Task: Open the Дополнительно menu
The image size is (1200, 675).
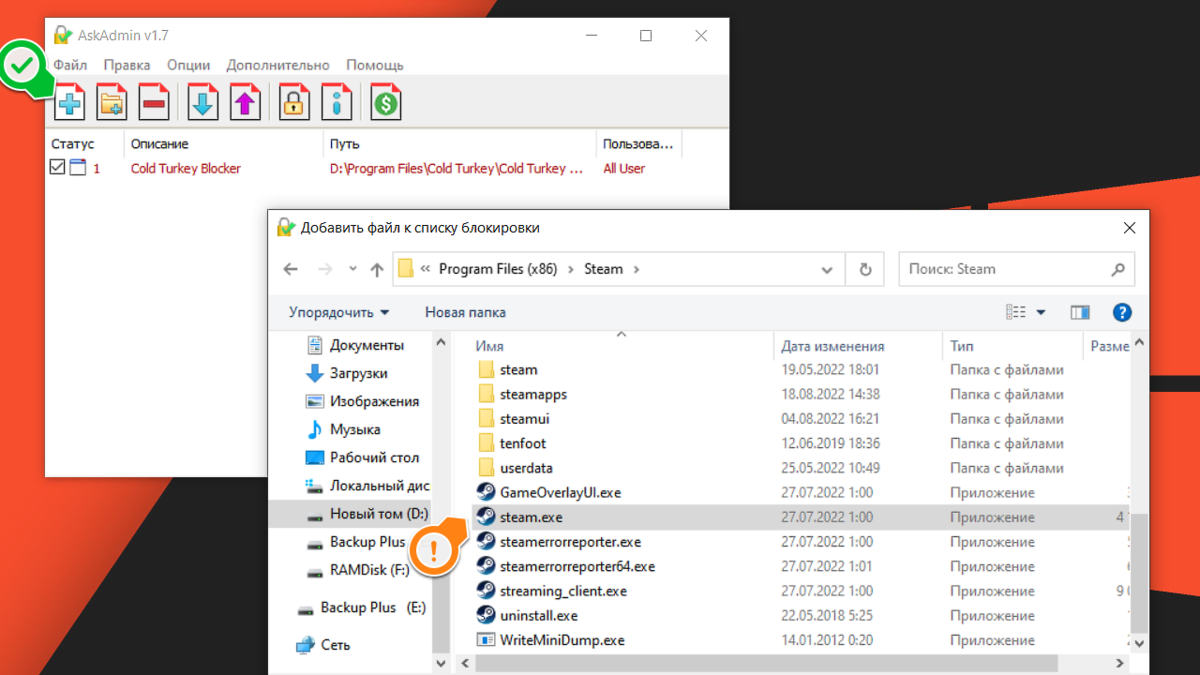Action: 278,65
